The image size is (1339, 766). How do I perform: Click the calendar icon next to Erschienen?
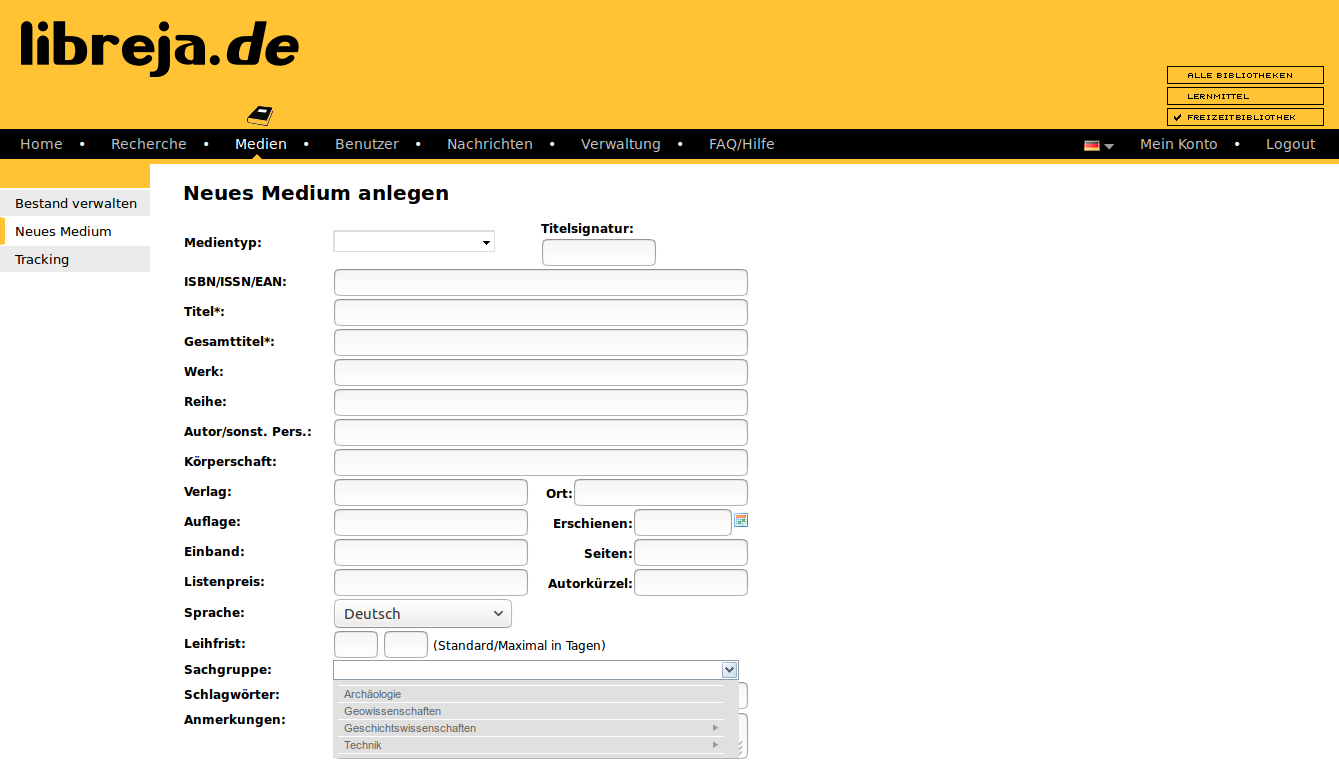741,520
